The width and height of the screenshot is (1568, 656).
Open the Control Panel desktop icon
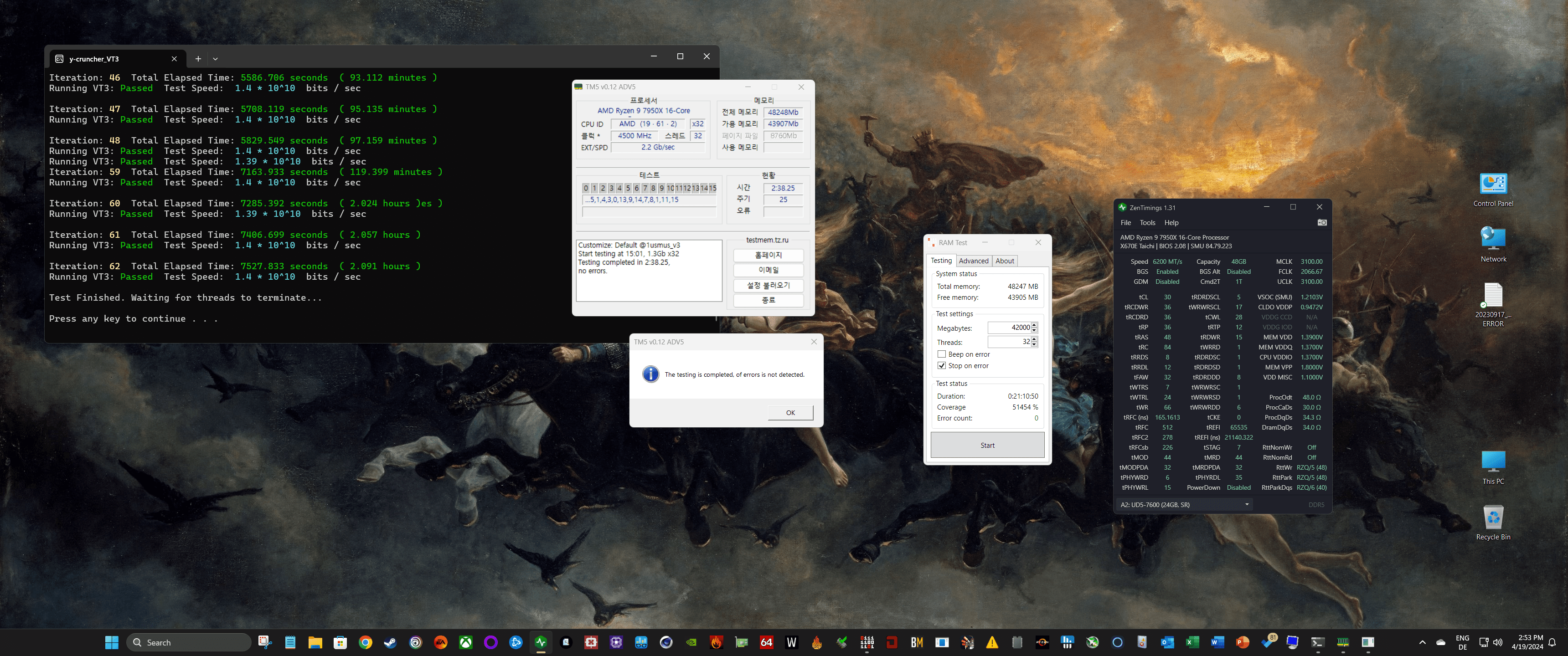click(x=1492, y=190)
